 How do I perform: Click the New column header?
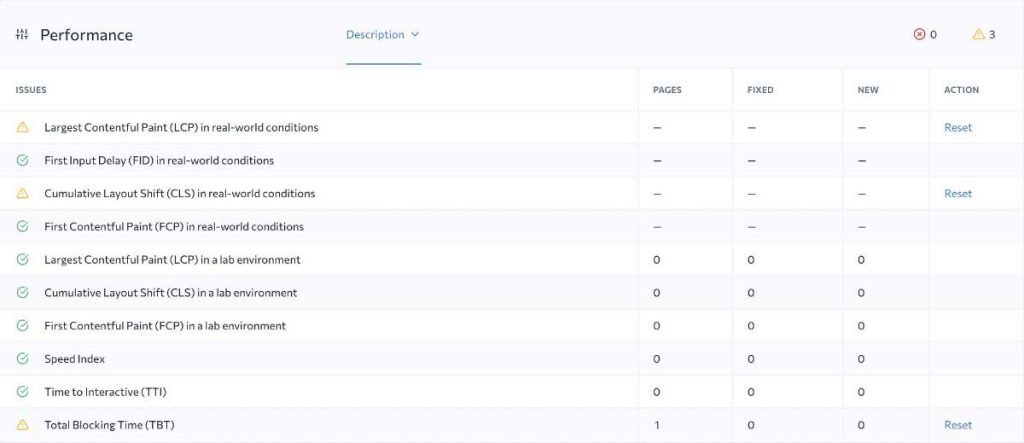(x=868, y=90)
